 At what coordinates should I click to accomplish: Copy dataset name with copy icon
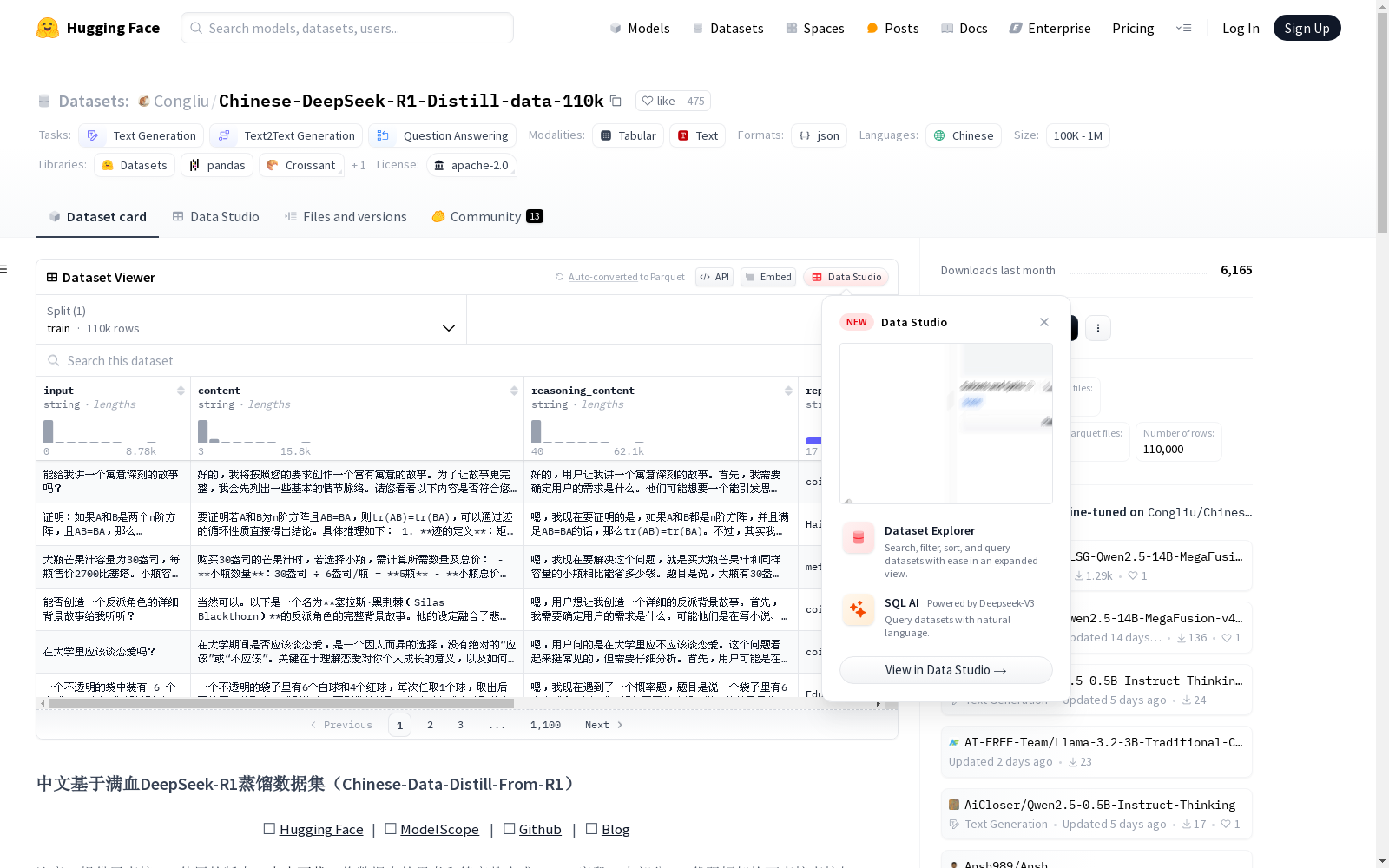click(616, 101)
